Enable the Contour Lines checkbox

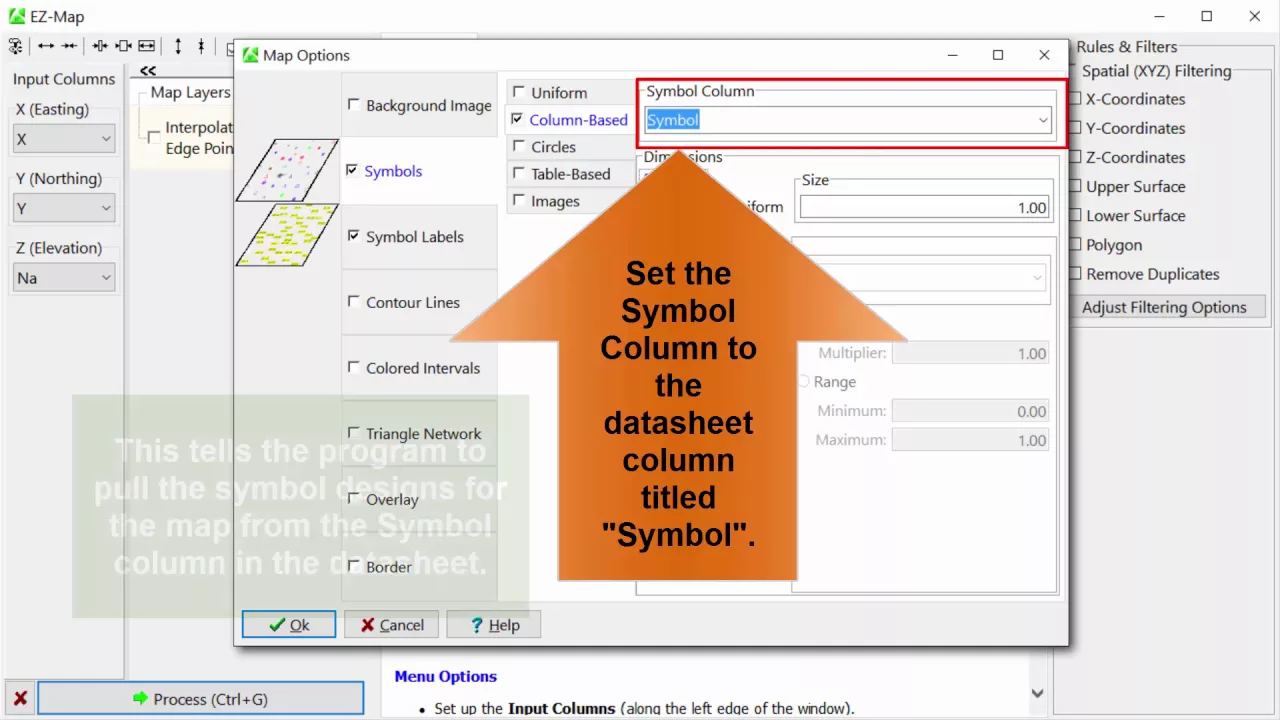coord(353,301)
